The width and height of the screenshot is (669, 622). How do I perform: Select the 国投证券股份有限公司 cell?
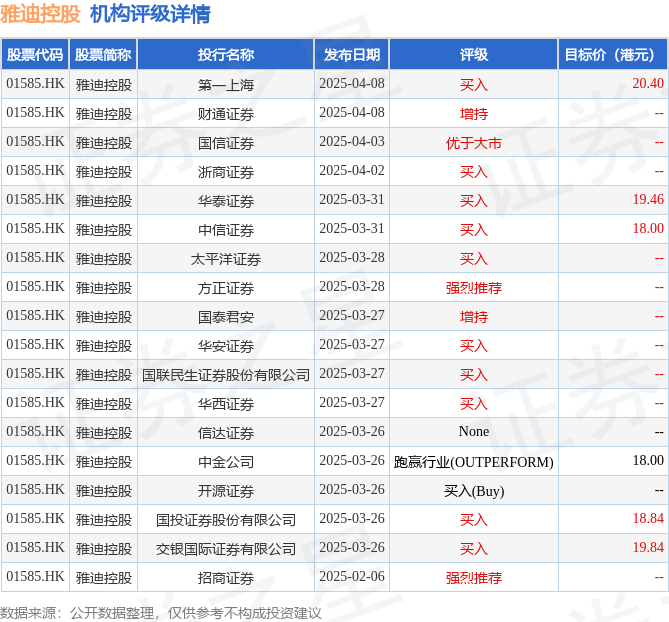pyautogui.click(x=226, y=520)
